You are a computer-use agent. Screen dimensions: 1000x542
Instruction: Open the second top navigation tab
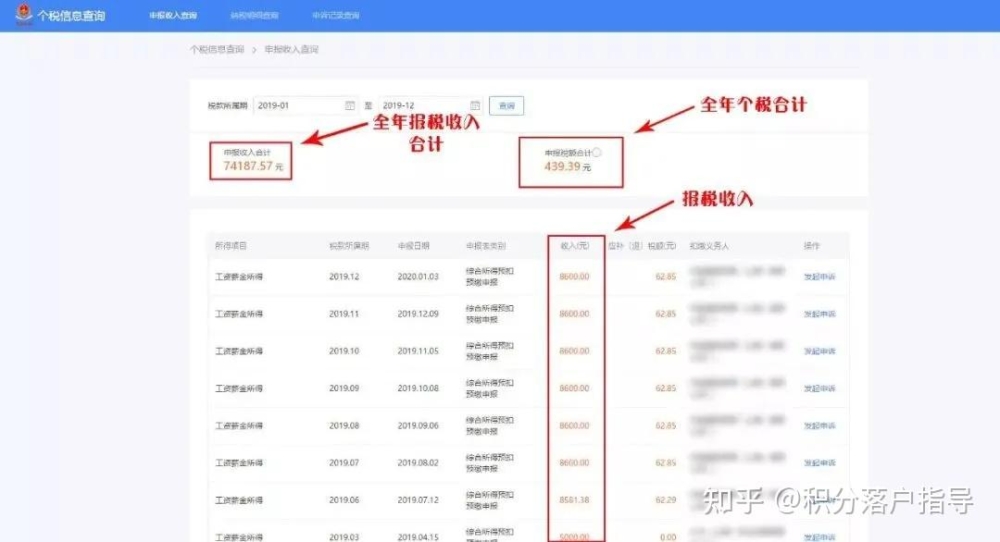click(x=254, y=16)
